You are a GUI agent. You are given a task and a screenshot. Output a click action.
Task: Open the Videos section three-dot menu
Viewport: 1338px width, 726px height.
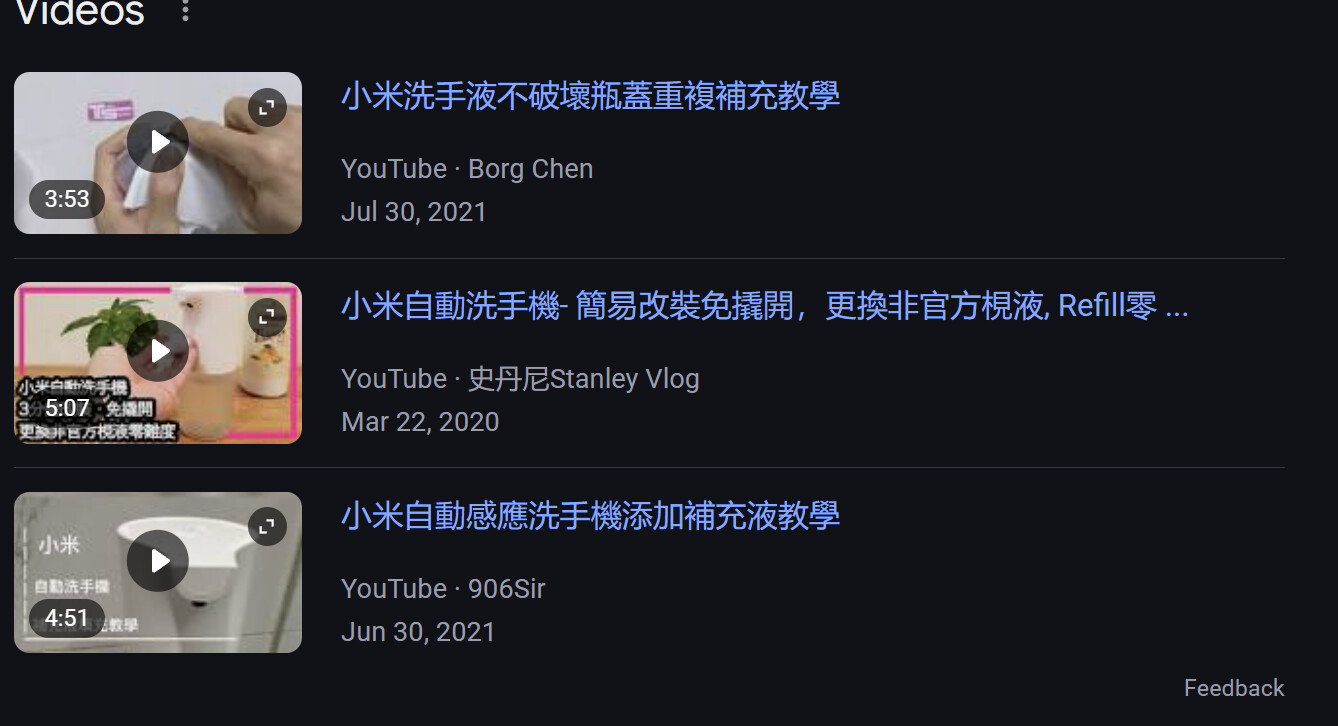185,11
